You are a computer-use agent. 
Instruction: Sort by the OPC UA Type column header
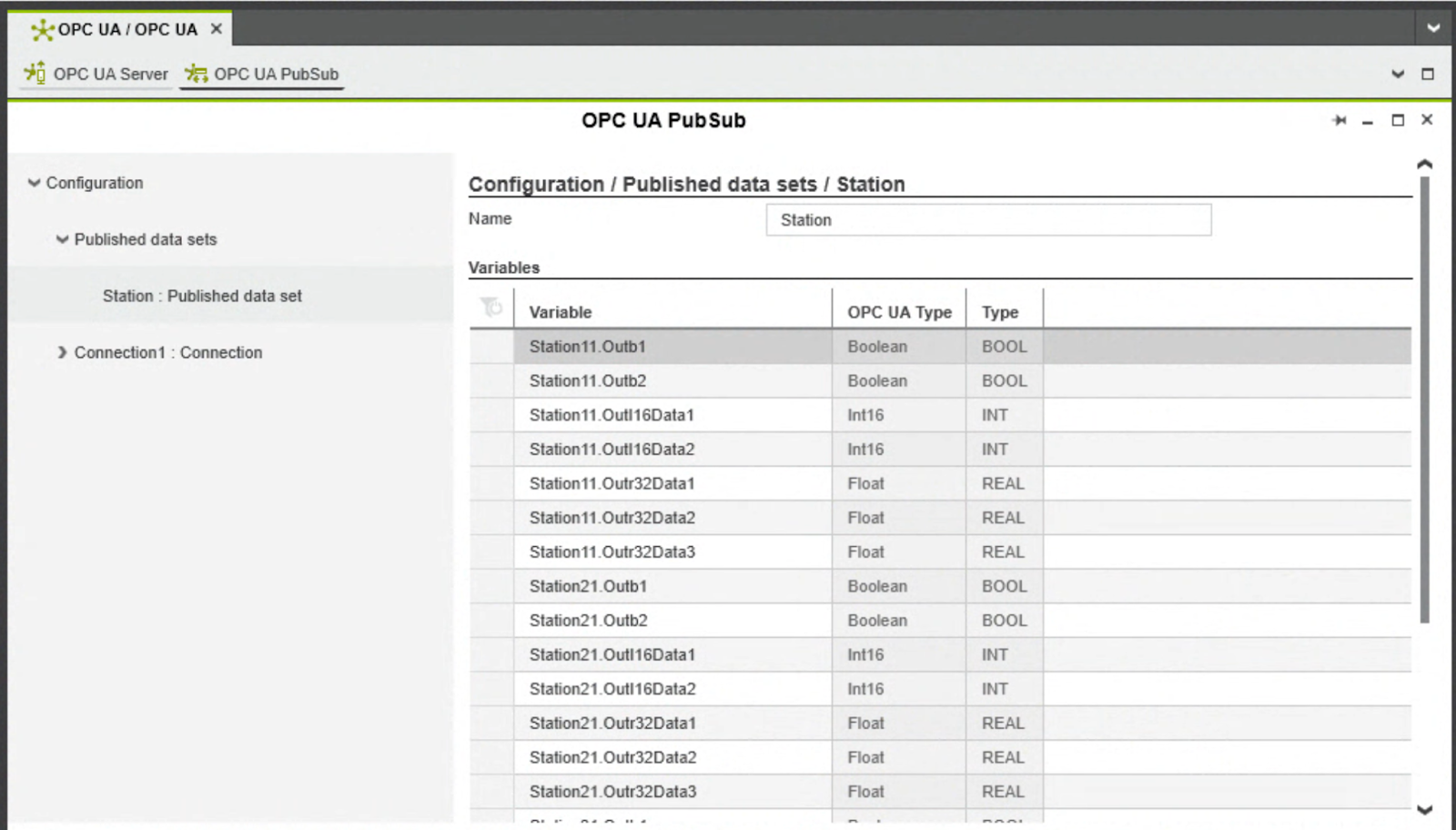pos(899,312)
